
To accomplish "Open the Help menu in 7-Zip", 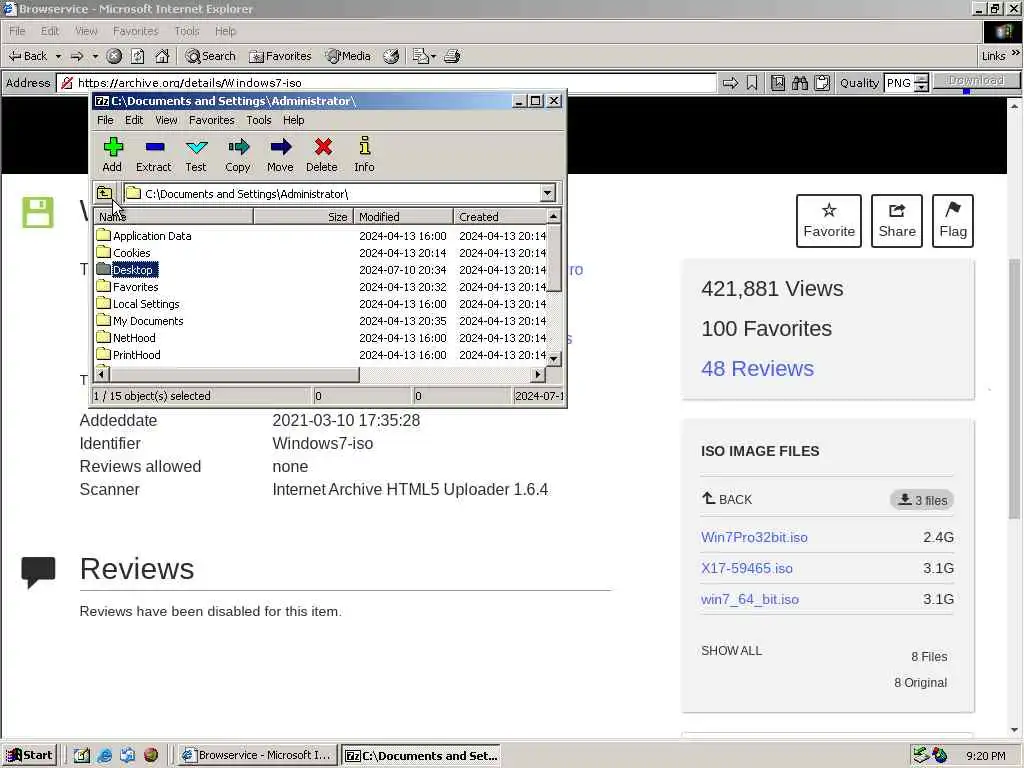I will 293,120.
